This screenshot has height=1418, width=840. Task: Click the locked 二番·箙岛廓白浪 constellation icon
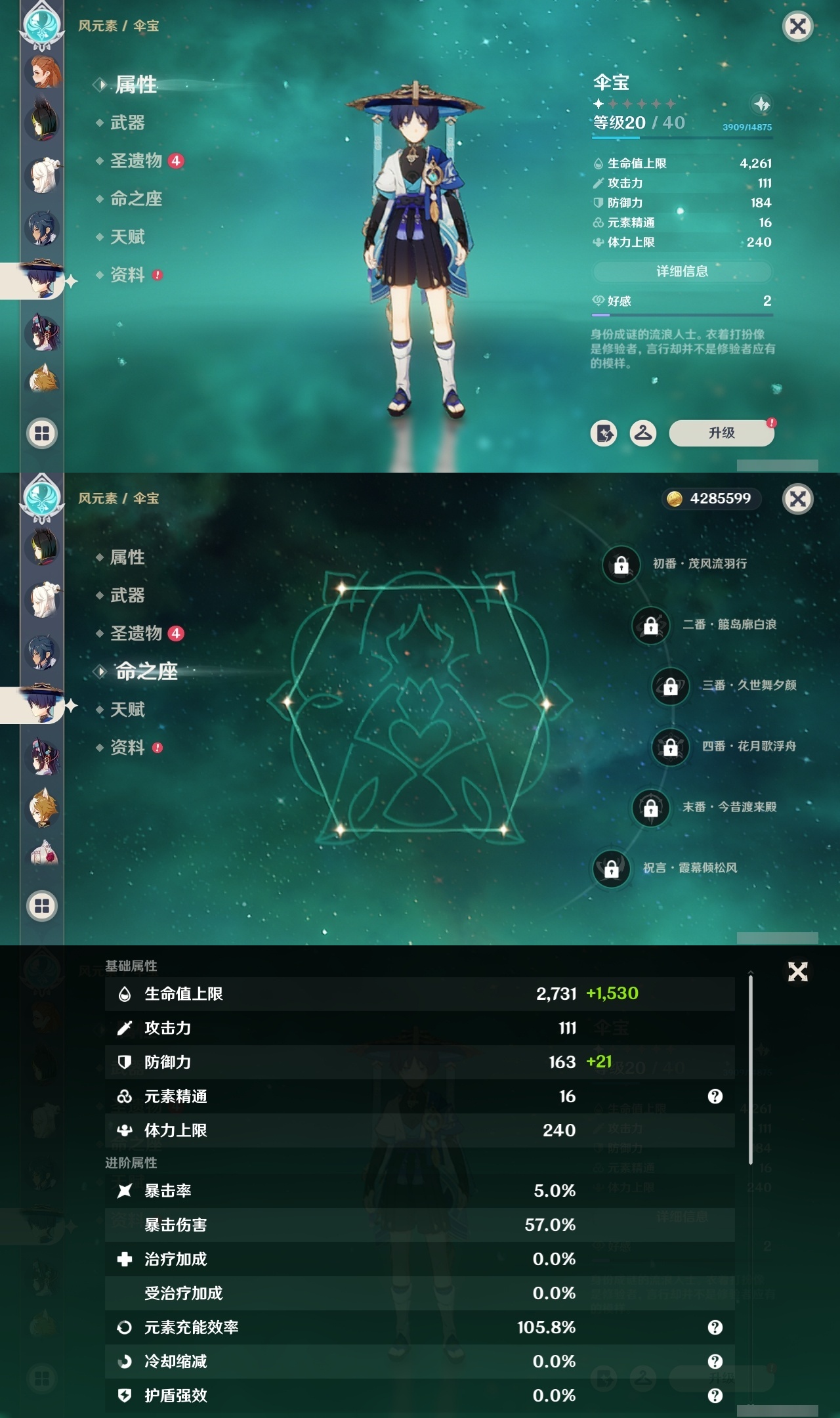click(650, 625)
